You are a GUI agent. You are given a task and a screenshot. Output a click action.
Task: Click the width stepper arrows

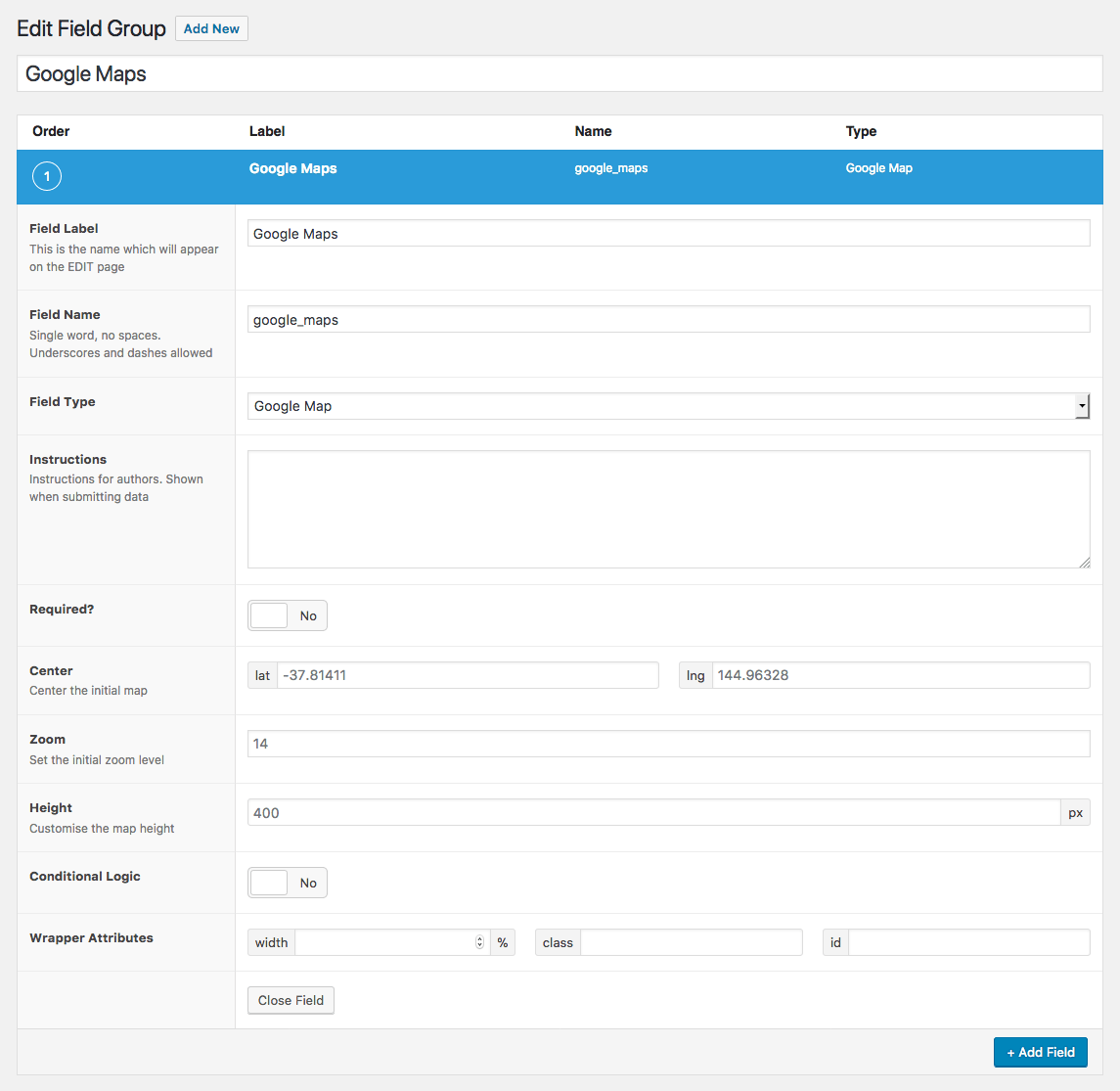tap(480, 942)
